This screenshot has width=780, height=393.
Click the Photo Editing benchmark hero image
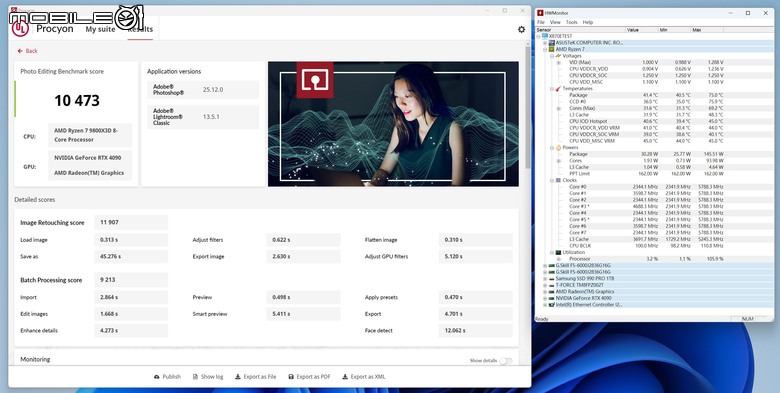(393, 124)
